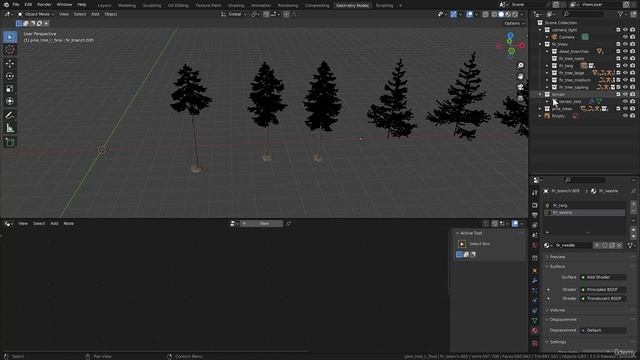Open the Object Mode dropdown
This screenshot has width=640, height=360.
(36, 14)
